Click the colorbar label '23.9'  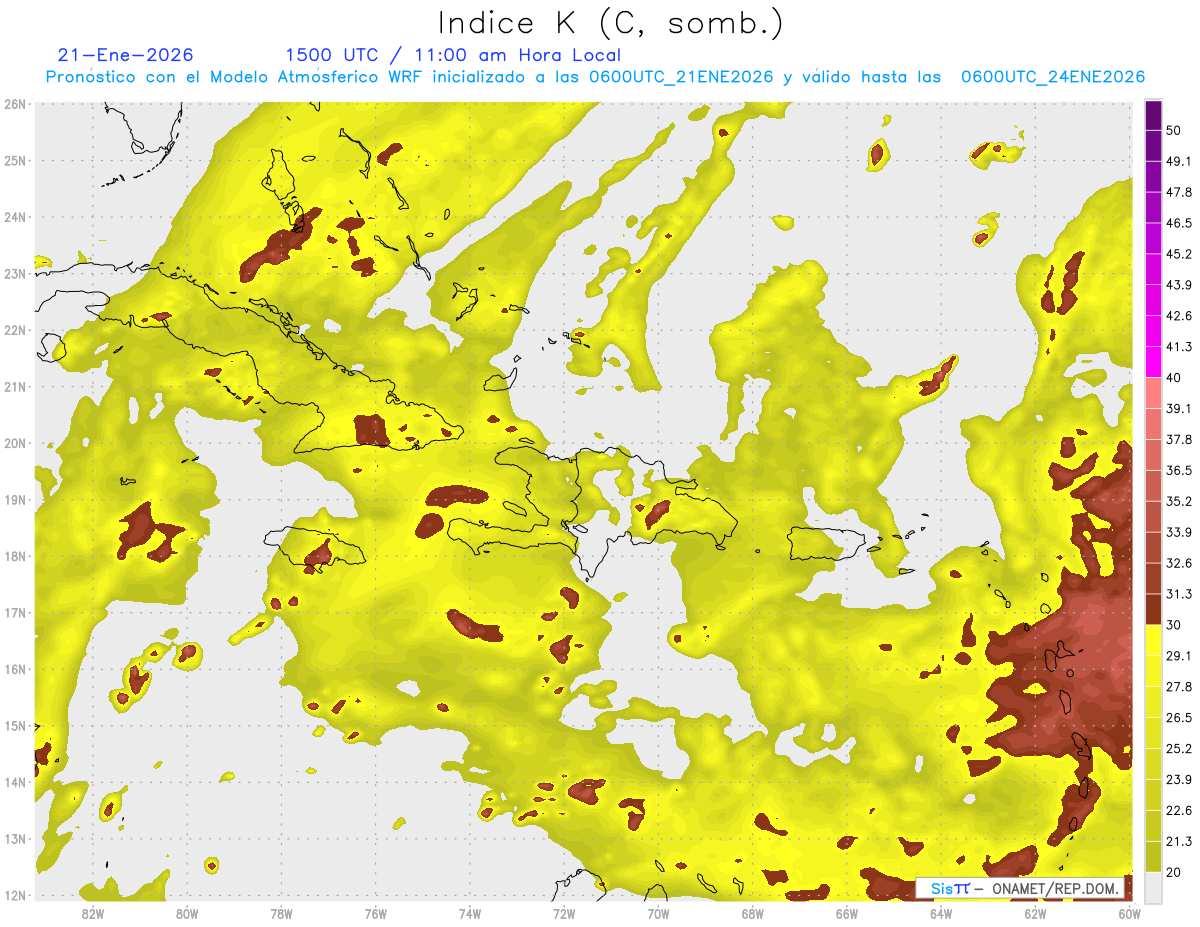pos(1178,779)
